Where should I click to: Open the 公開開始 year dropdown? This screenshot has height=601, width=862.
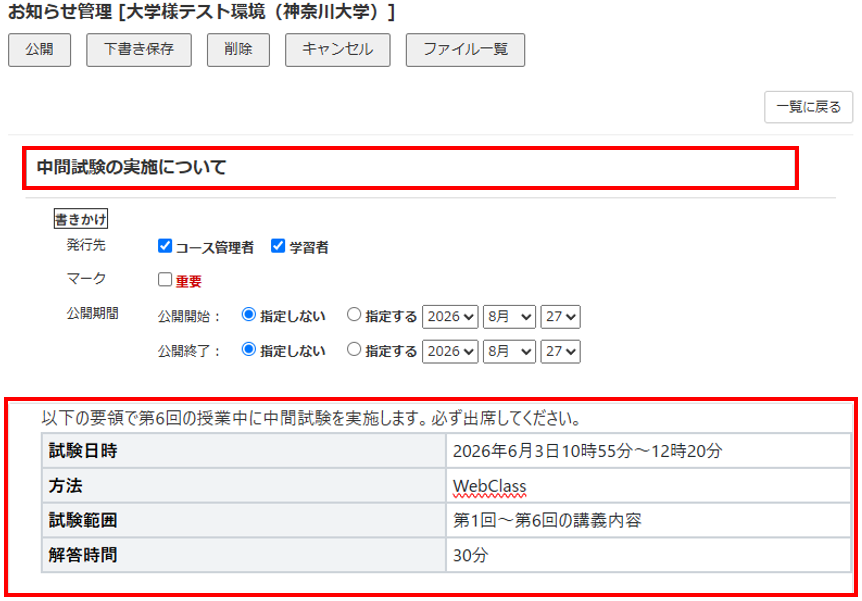click(x=450, y=317)
